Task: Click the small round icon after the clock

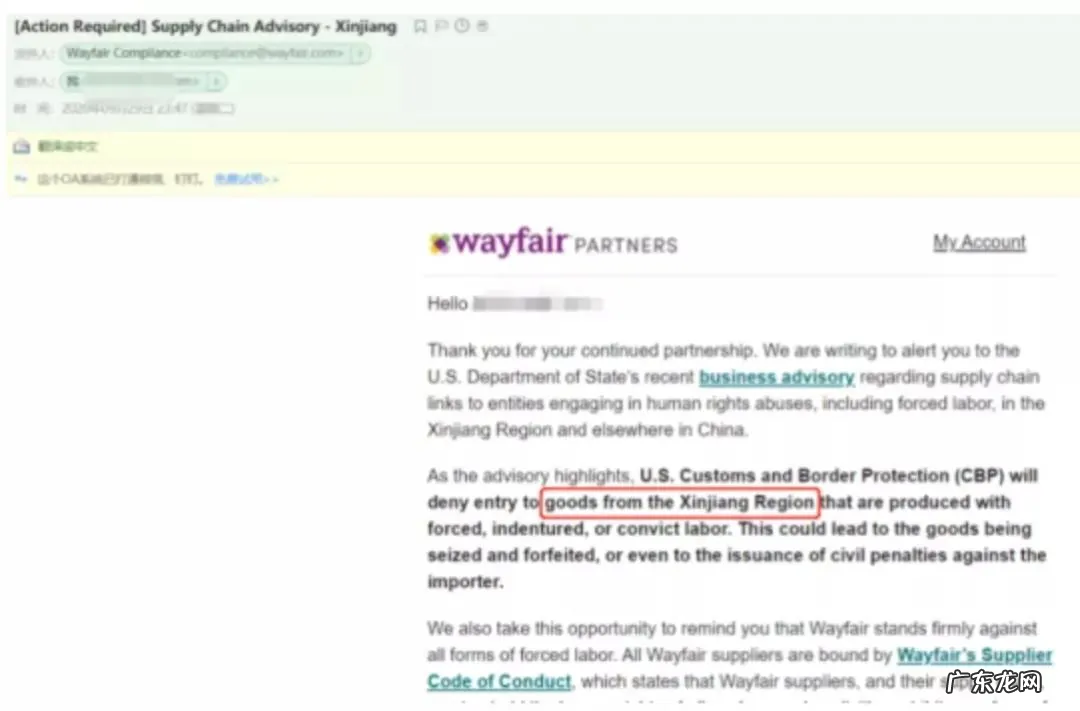Action: tap(483, 25)
